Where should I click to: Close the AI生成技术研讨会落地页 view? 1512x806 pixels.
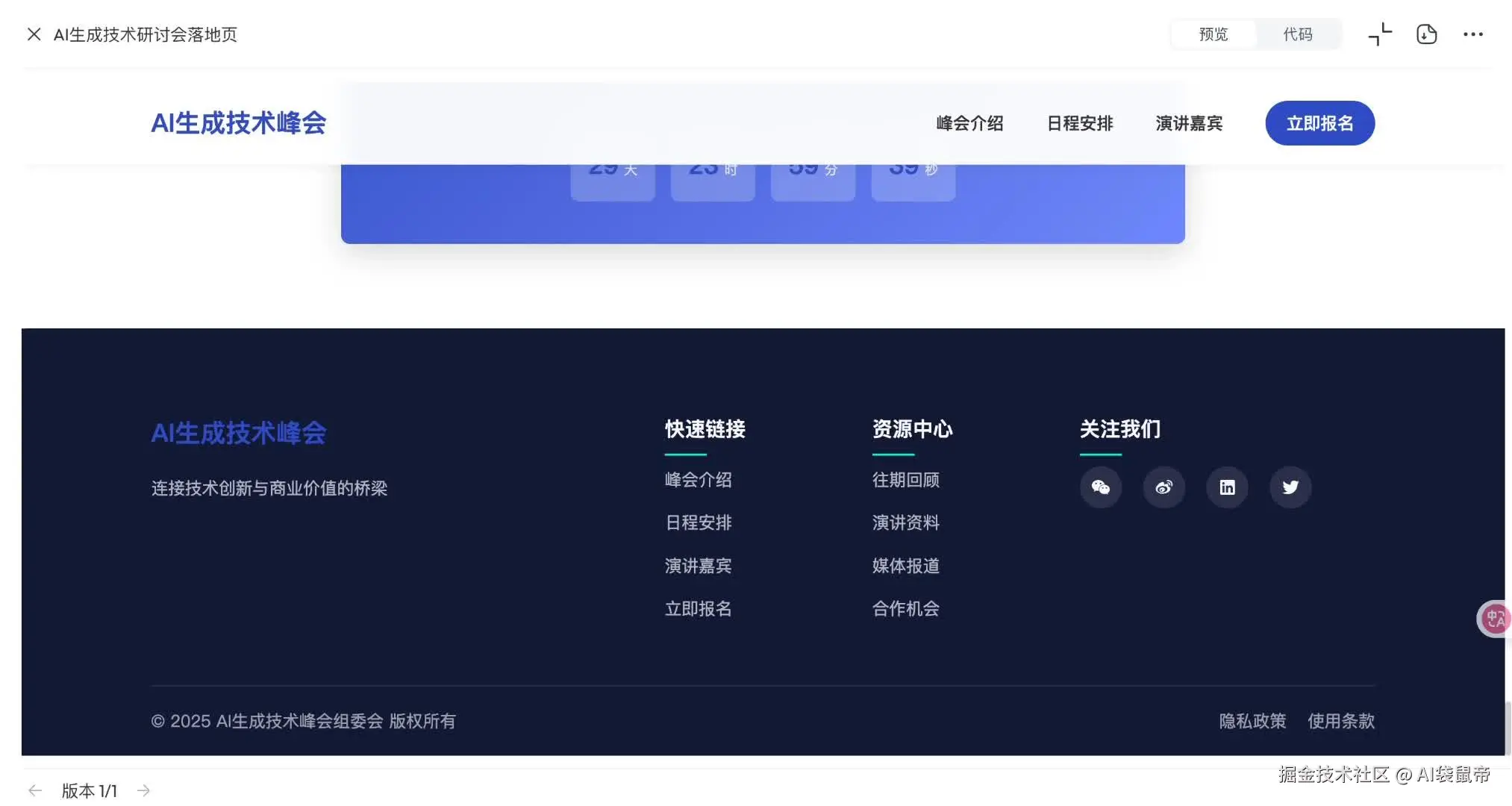coord(34,34)
